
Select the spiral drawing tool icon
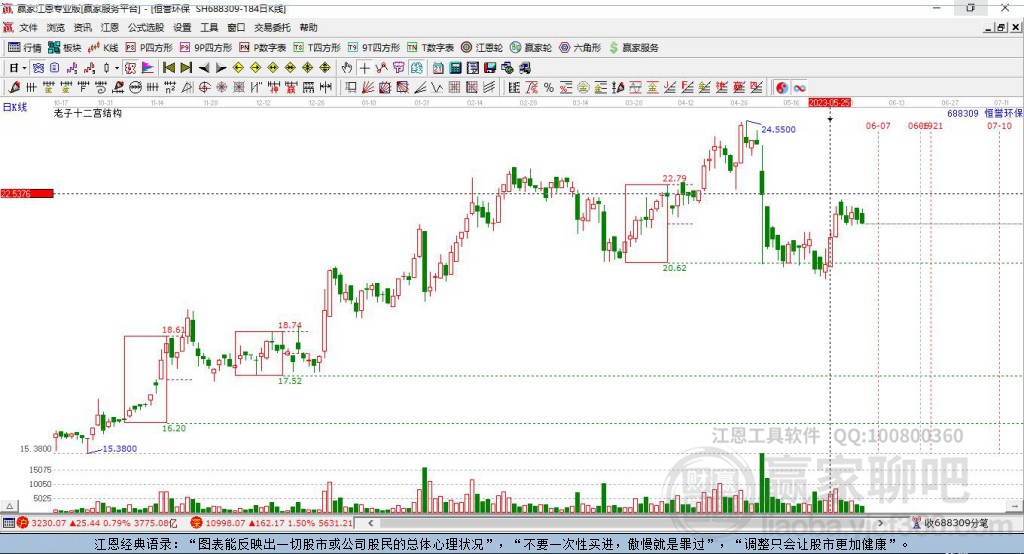click(x=101, y=87)
